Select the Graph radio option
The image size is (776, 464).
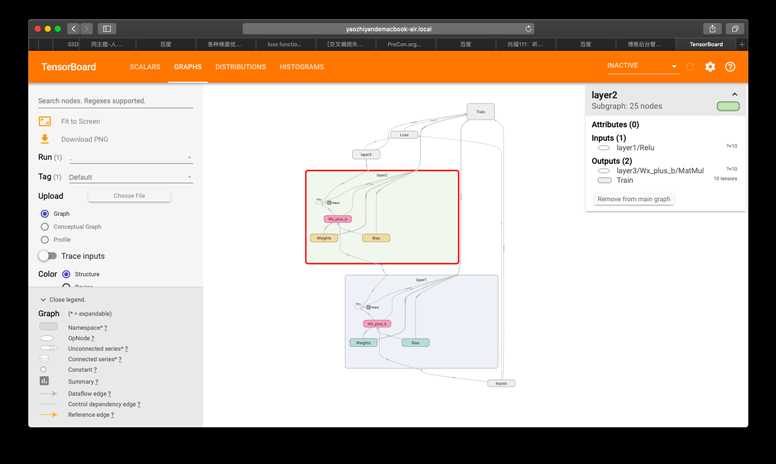pyautogui.click(x=45, y=214)
